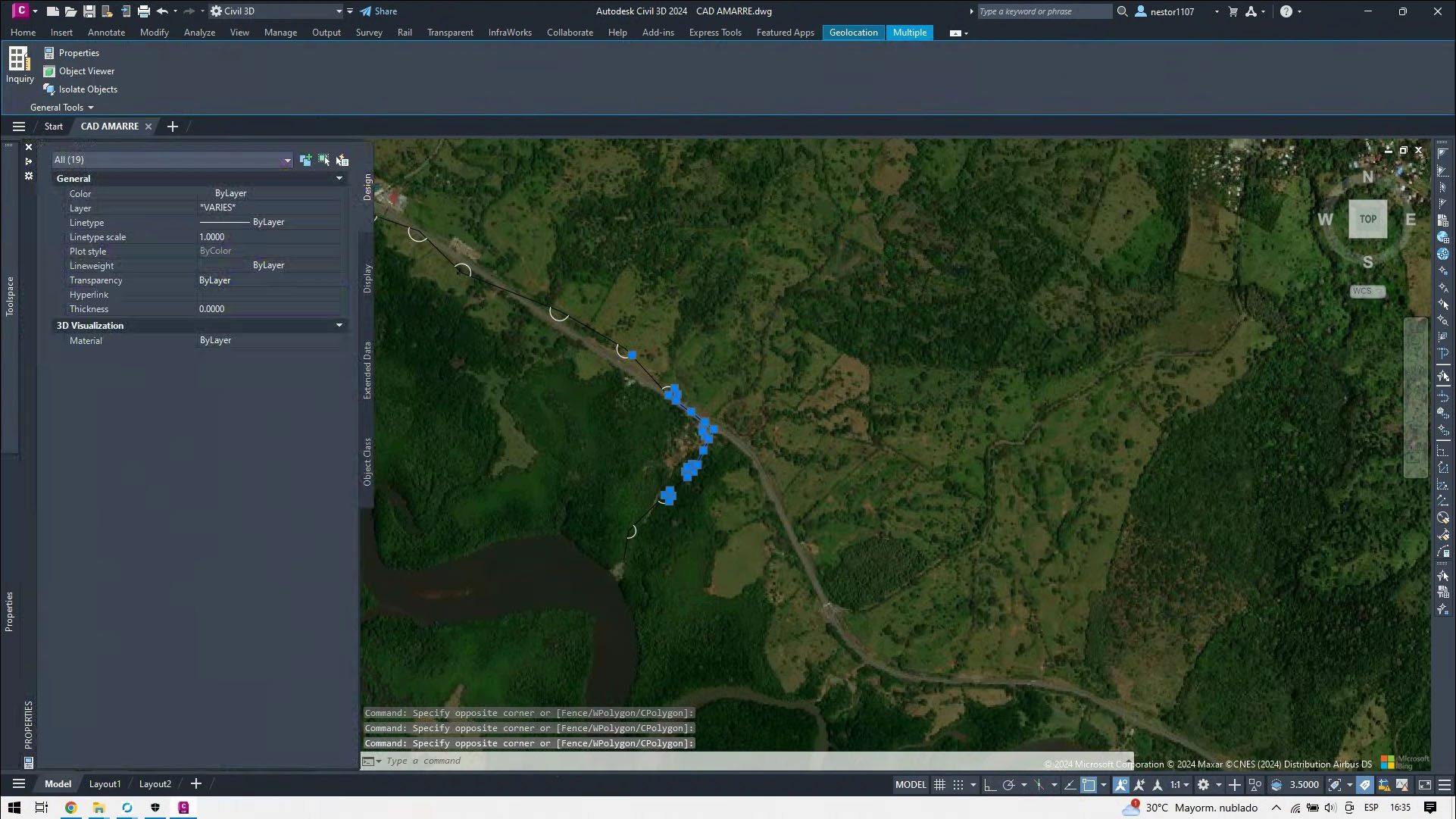Click the Plot printer icon
The width and height of the screenshot is (1456, 819).
click(143, 11)
